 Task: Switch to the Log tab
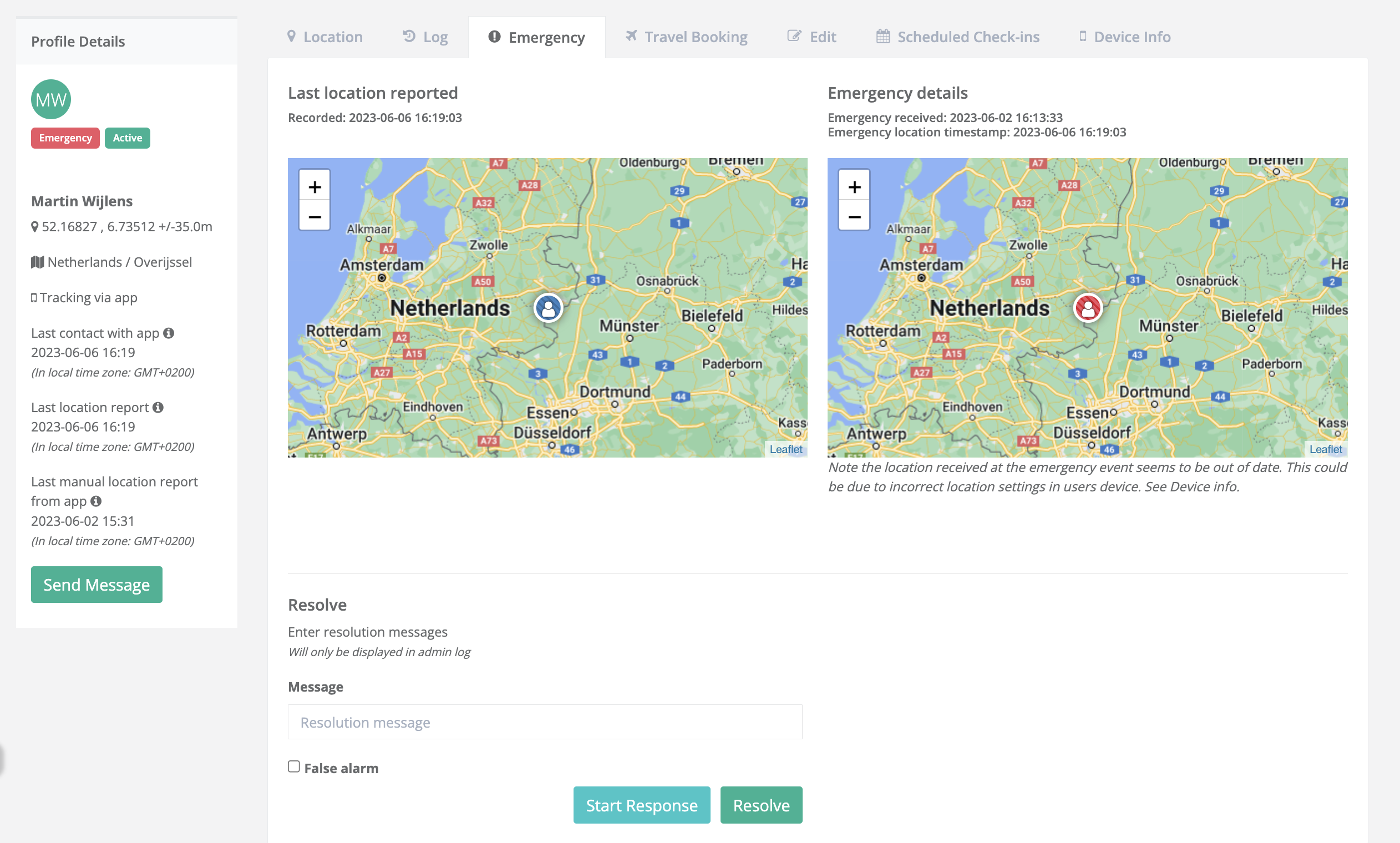pos(425,37)
